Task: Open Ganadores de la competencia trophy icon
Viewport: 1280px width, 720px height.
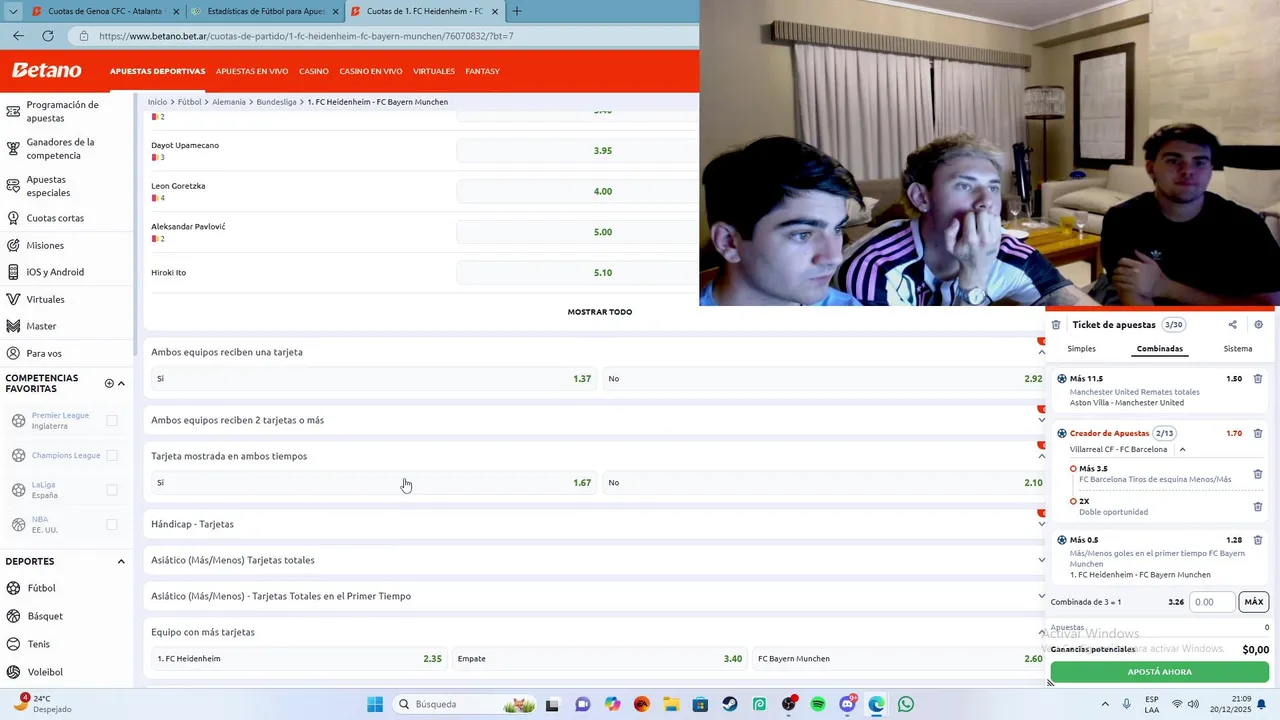Action: tap(13, 148)
